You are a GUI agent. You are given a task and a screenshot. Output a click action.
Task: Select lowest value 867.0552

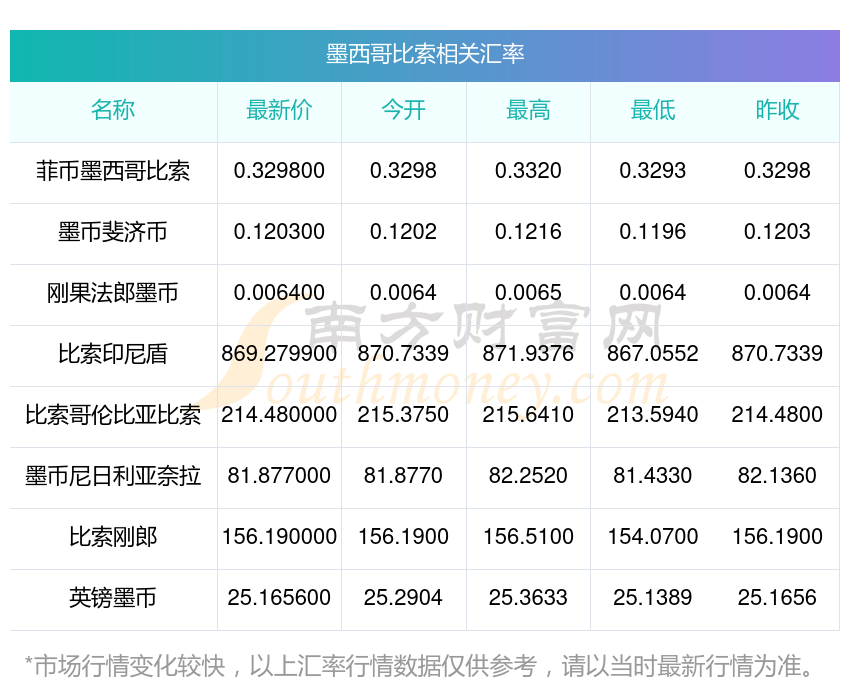[x=653, y=354]
